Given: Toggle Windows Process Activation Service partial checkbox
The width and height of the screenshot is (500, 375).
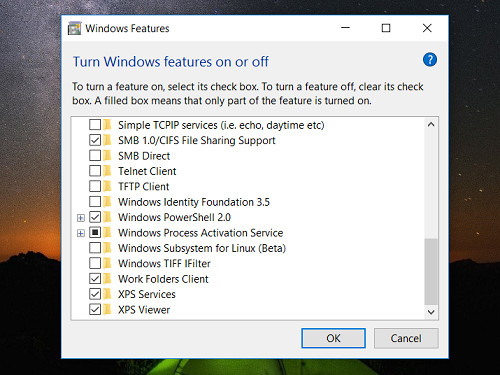Looking at the screenshot, I should (95, 232).
